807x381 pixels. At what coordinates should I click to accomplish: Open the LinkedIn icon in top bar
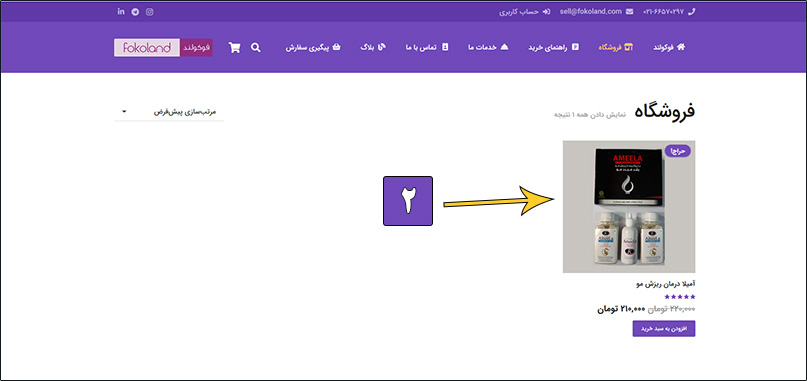[121, 11]
